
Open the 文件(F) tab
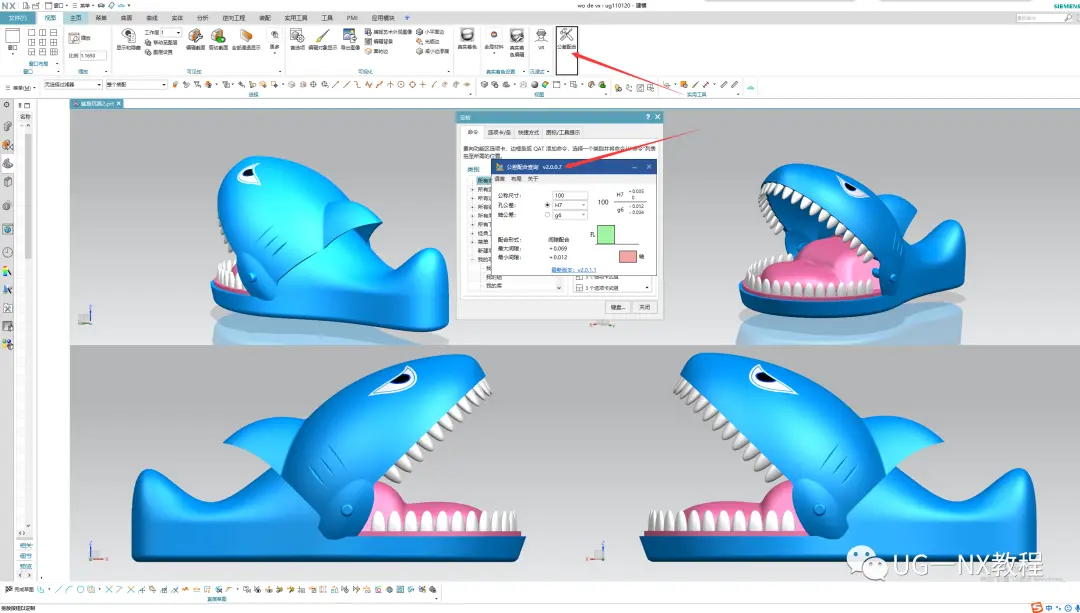17,18
